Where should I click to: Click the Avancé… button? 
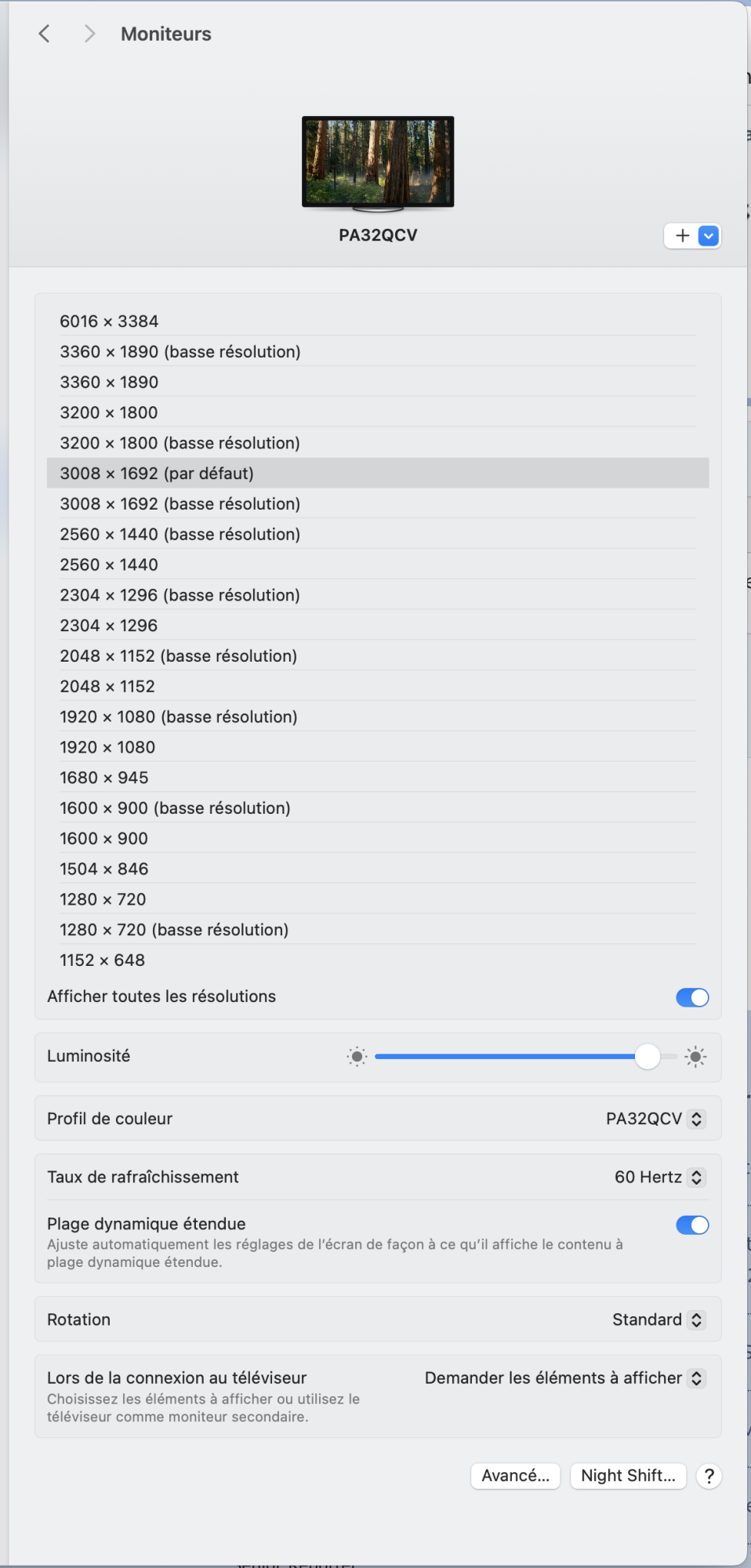tap(515, 1476)
